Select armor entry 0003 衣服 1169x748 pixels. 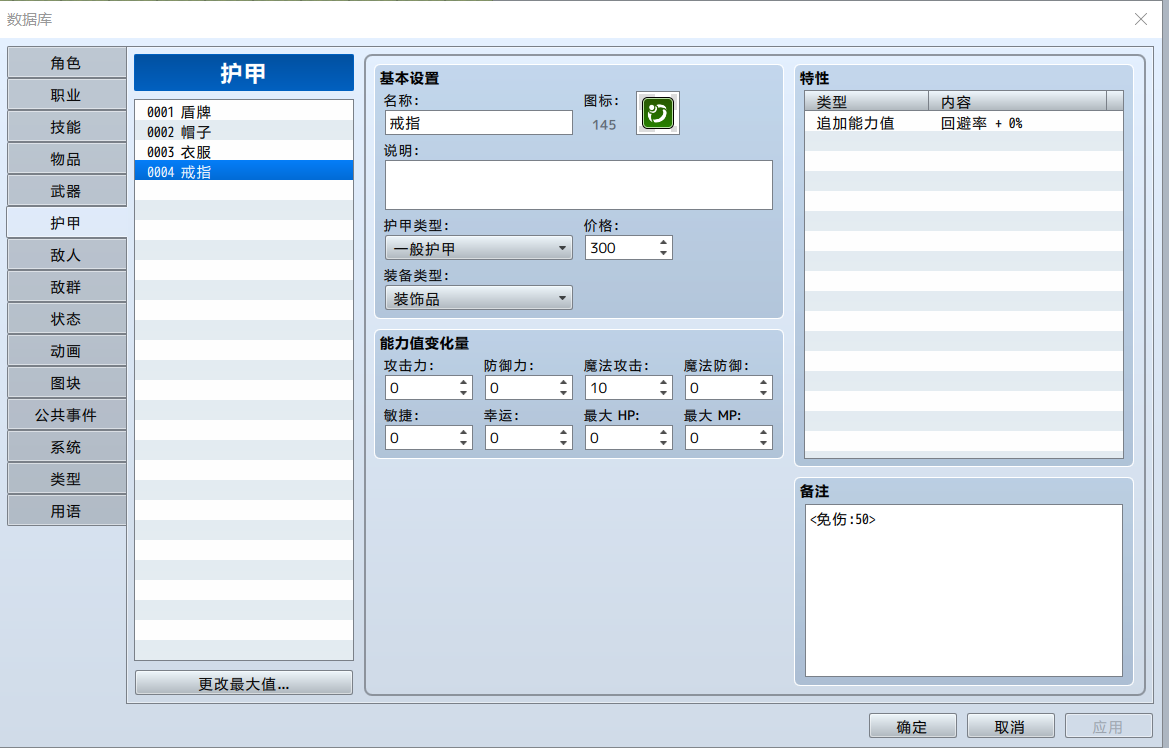point(244,152)
